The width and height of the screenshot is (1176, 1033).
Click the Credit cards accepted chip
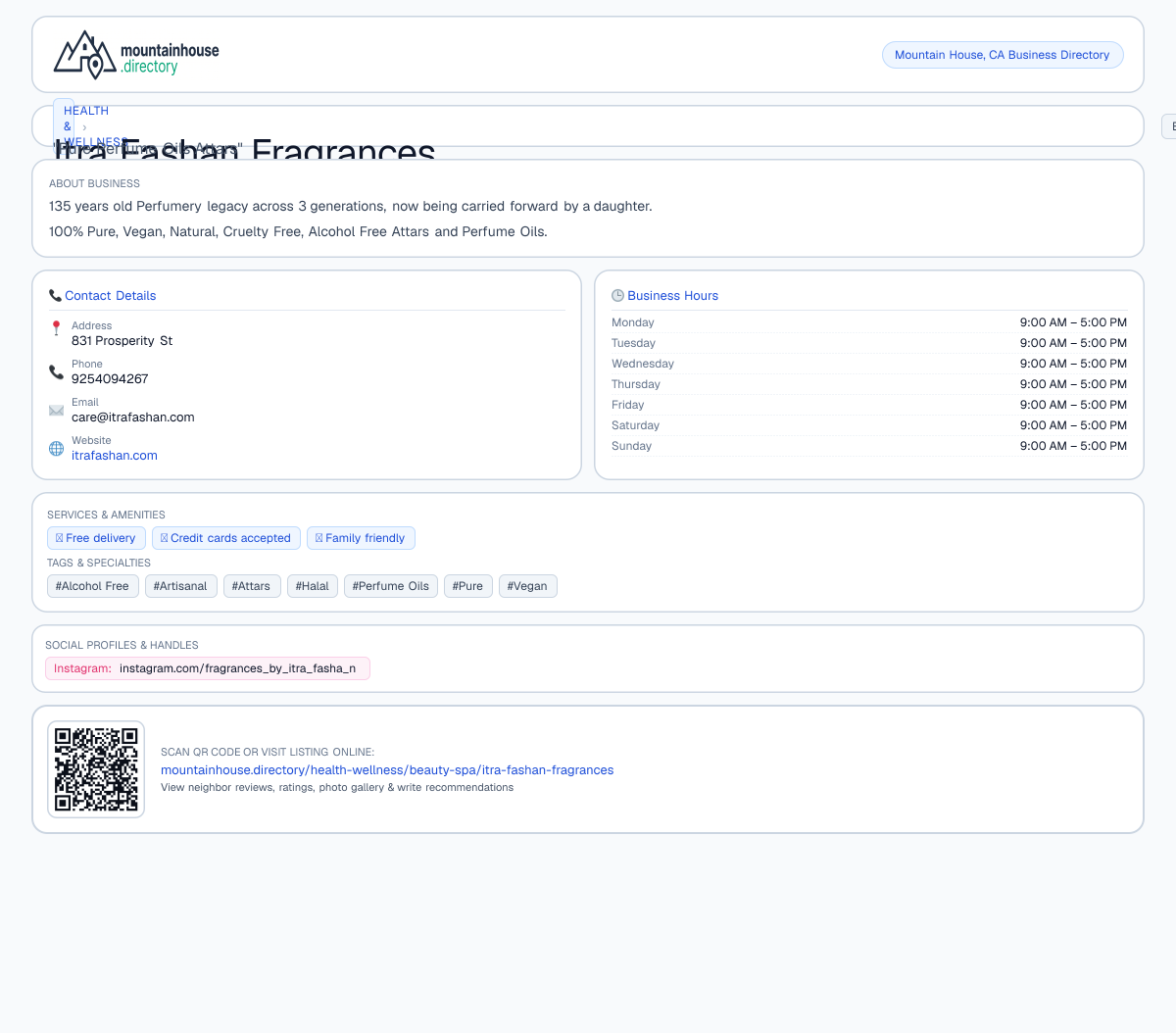pos(226,538)
